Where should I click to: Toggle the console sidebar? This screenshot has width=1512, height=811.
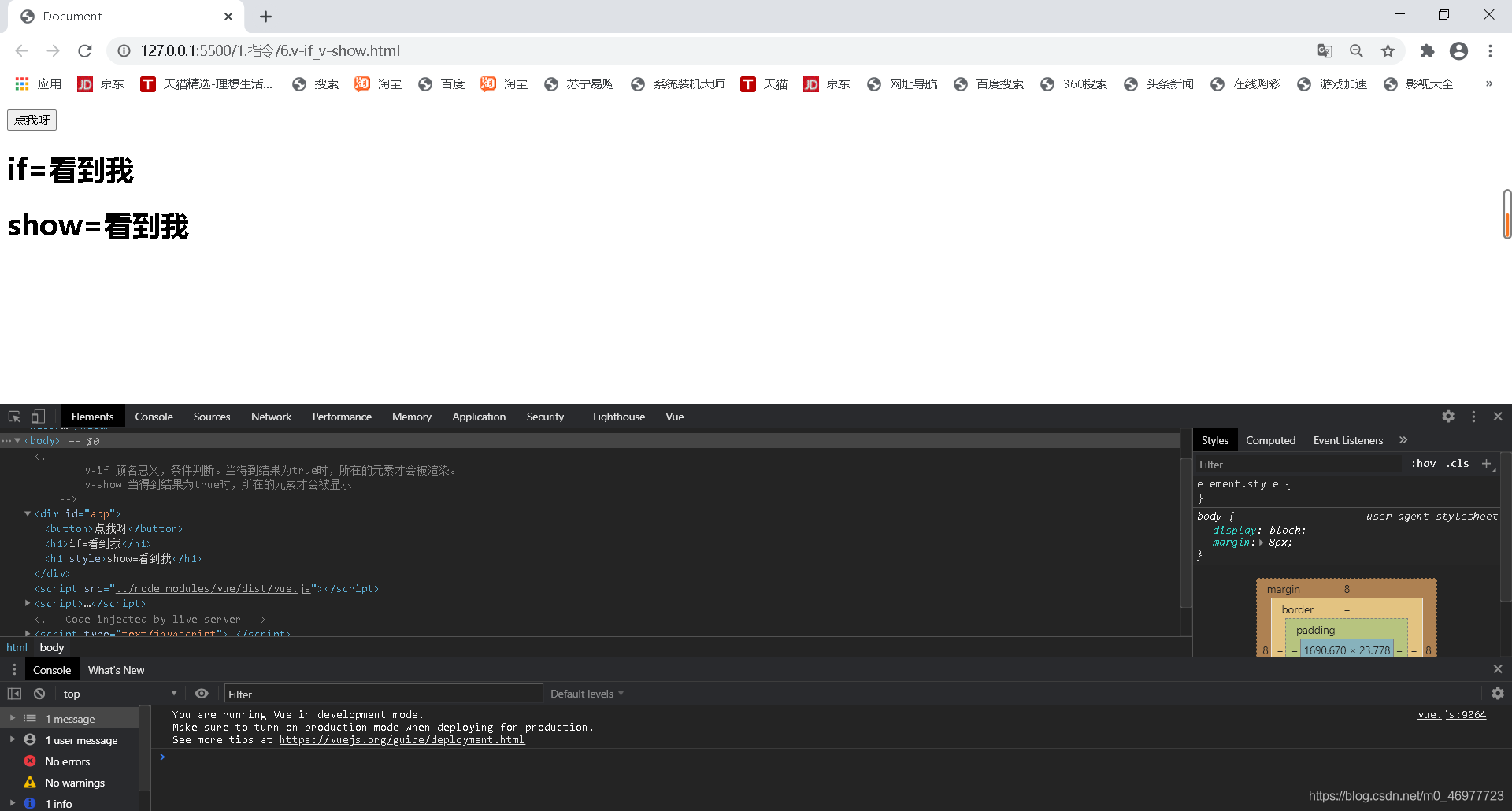tap(14, 694)
